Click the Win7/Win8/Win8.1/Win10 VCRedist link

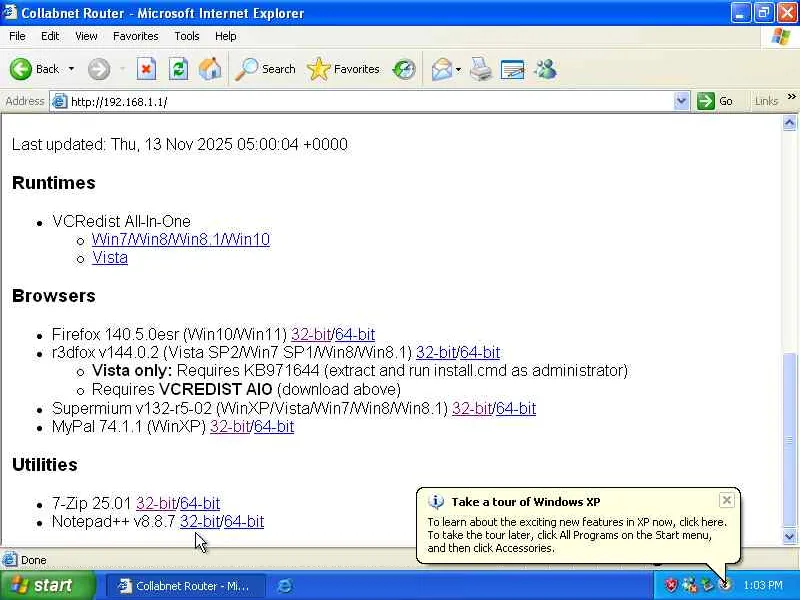pos(181,239)
